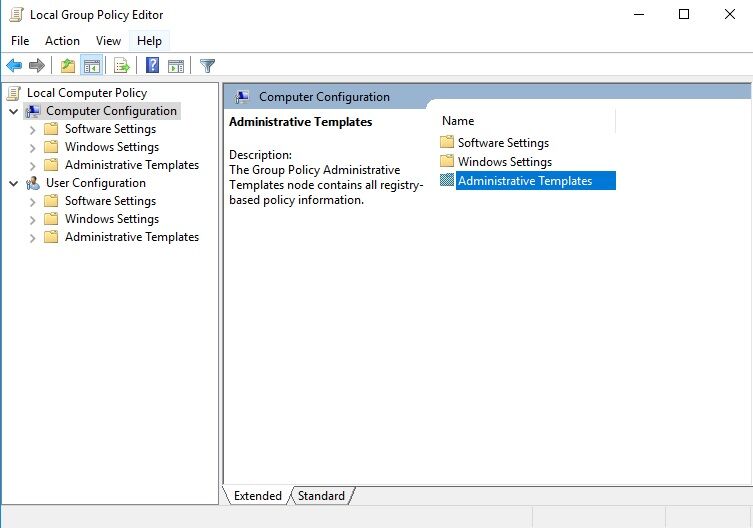Screen dimensions: 753x528
Task: Click the Filter funnel toolbar icon
Action: [x=207, y=65]
